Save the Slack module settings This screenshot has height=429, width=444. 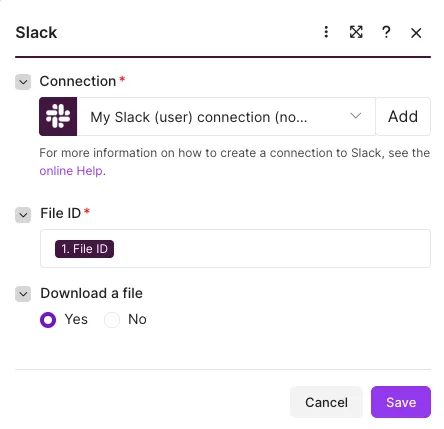[x=401, y=402]
